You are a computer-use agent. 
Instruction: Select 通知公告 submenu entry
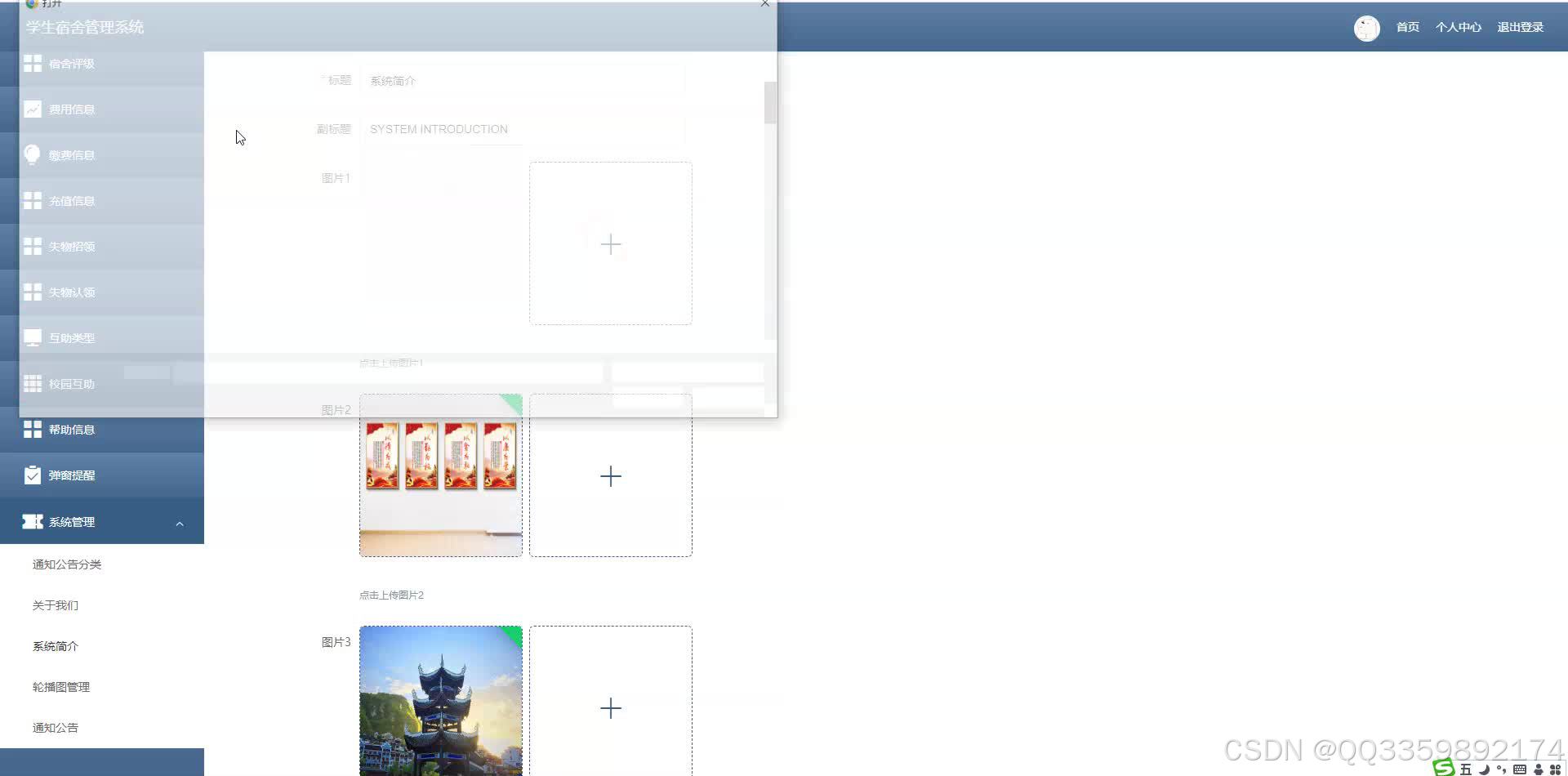point(56,728)
